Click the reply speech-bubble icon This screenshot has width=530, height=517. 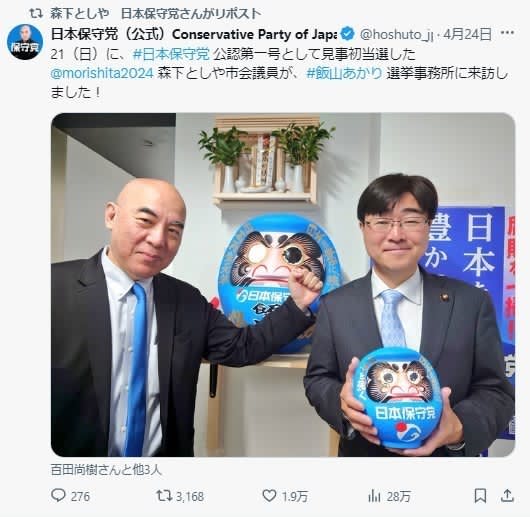(58, 495)
